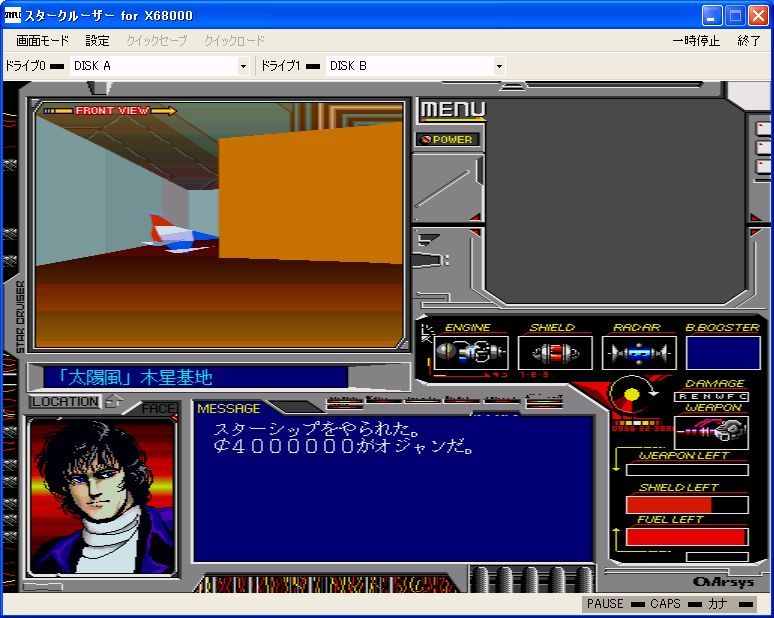Click the coordinate axis icon beside ENGINE

[x=427, y=333]
